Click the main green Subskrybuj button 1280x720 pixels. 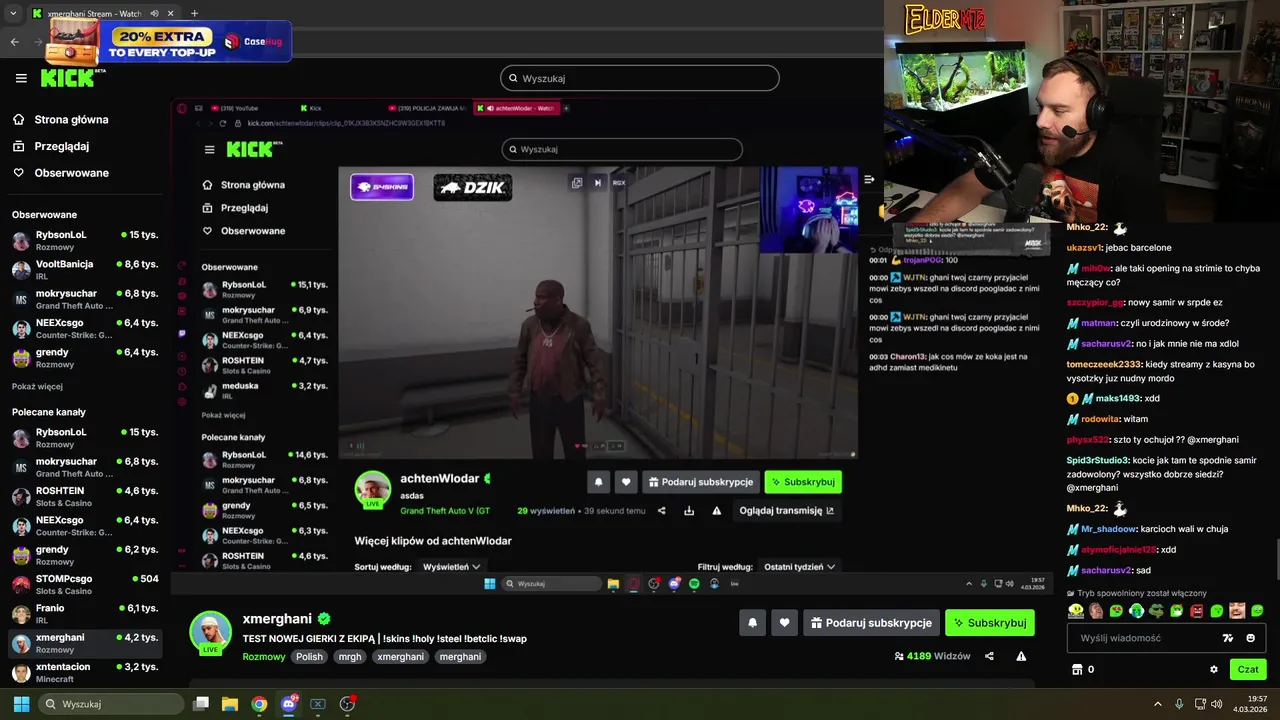pos(990,622)
